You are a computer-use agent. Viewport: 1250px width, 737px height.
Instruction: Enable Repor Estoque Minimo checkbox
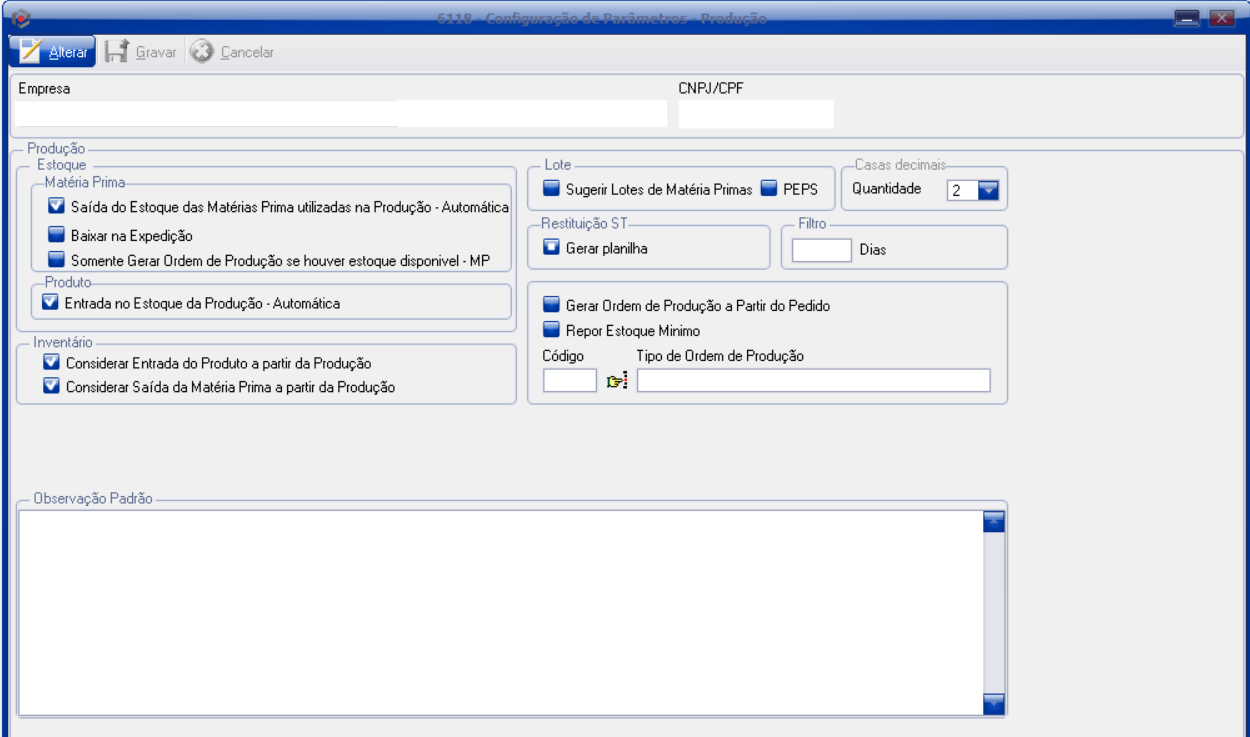[551, 330]
